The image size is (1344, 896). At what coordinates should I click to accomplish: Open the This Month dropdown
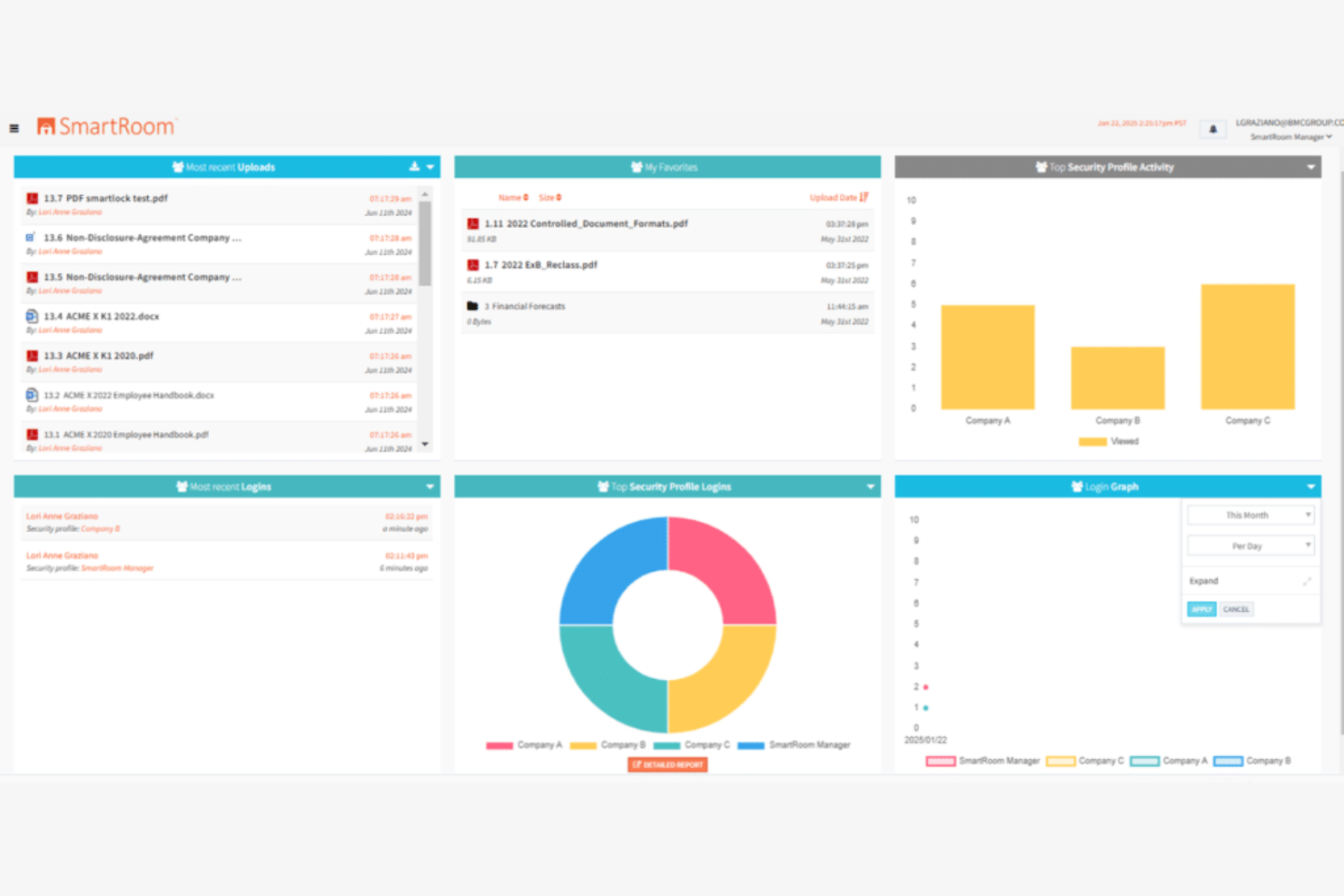1250,515
